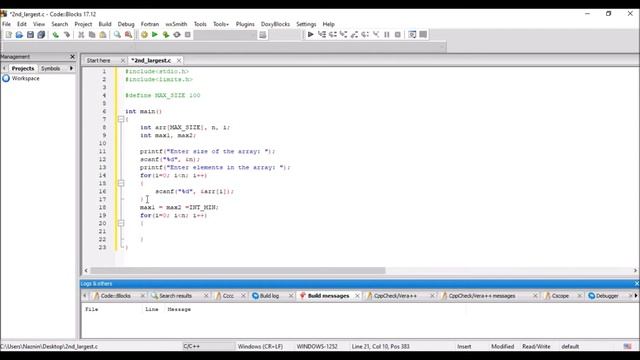The image size is (640, 360).
Task: Save the current file via toolbar
Action: (x=30, y=35)
